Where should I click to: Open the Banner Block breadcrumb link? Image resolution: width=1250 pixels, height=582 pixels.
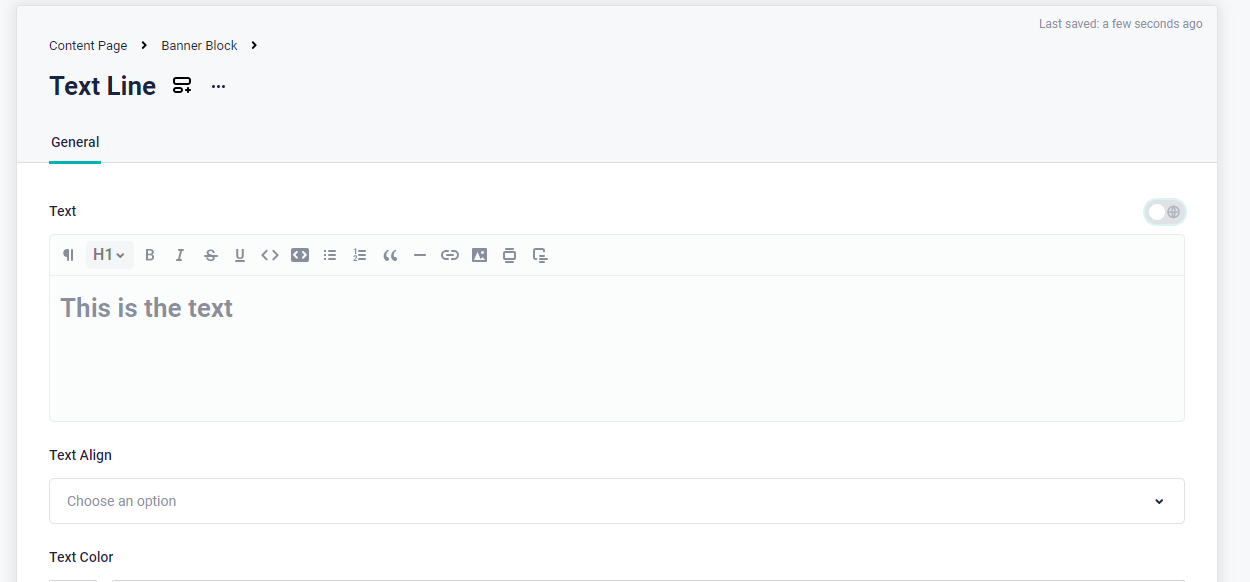pyautogui.click(x=199, y=45)
